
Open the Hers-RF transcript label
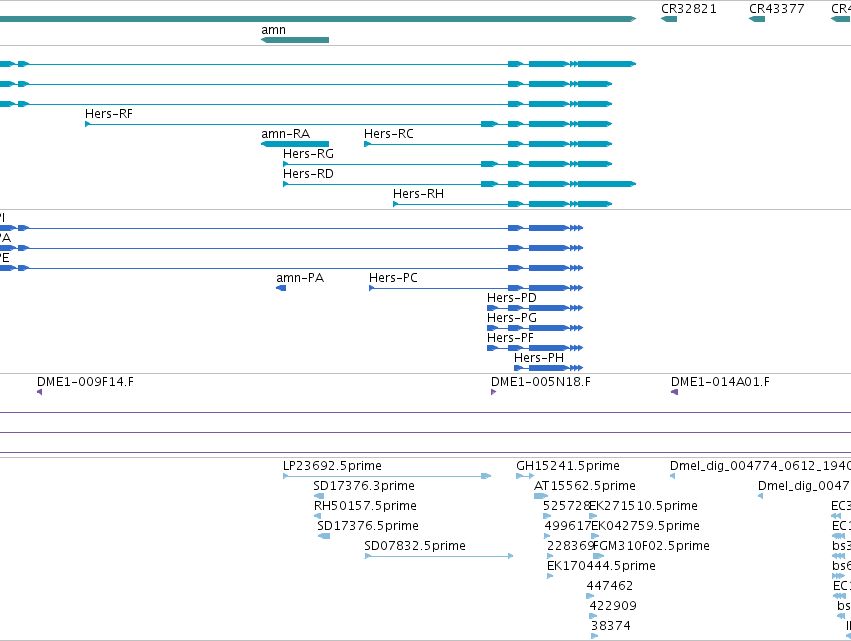[109, 114]
